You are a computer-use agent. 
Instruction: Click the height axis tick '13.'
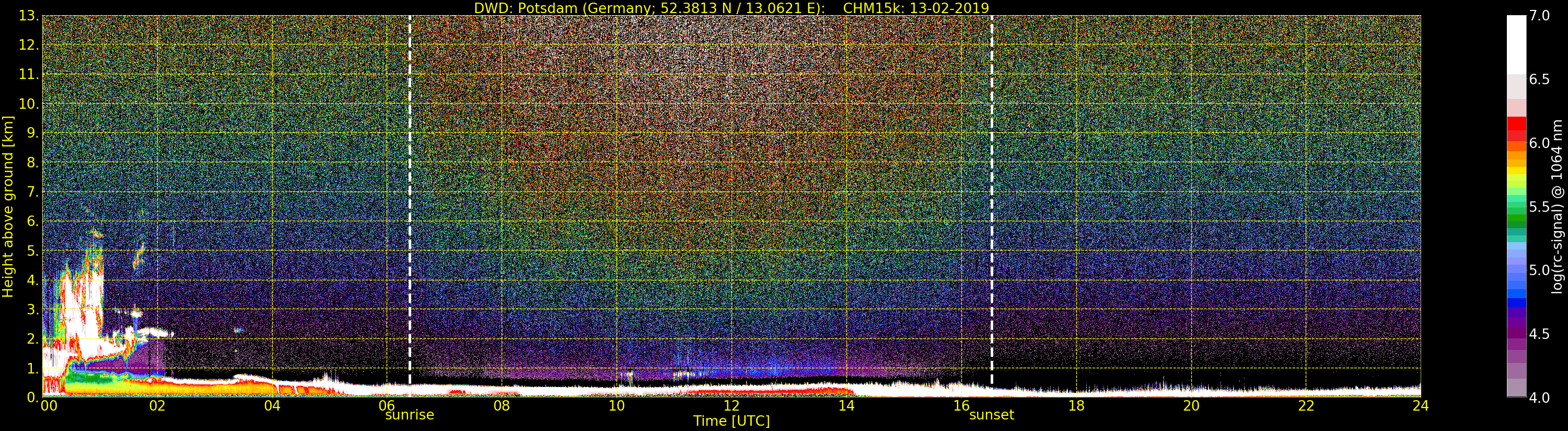29,16
